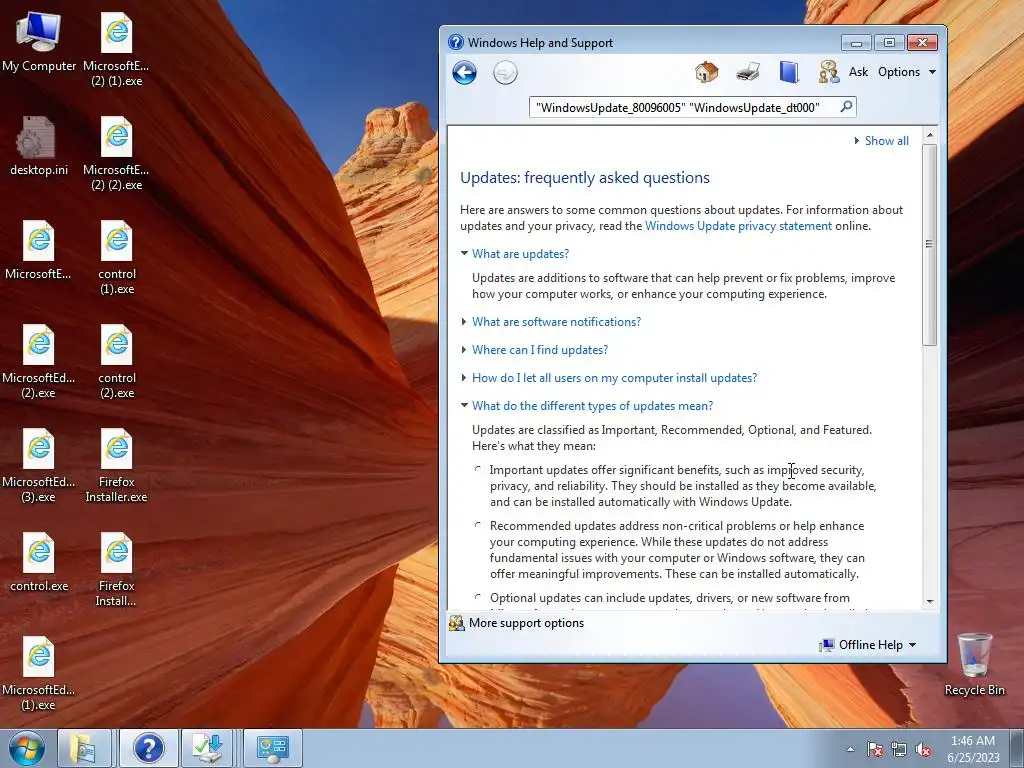The width and height of the screenshot is (1024, 768).
Task: Select the truncated Firefox Install... desktop icon
Action: pyautogui.click(x=116, y=569)
